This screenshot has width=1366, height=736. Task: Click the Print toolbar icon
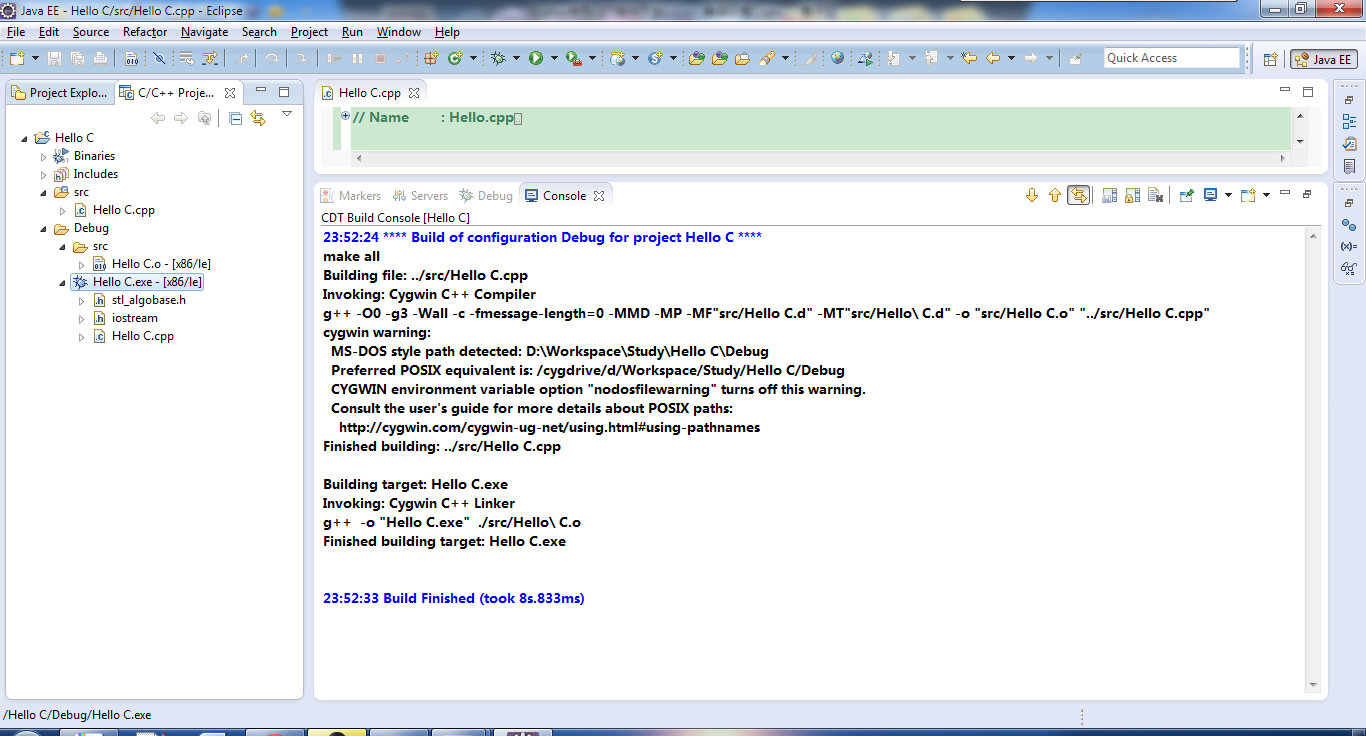pyautogui.click(x=101, y=59)
